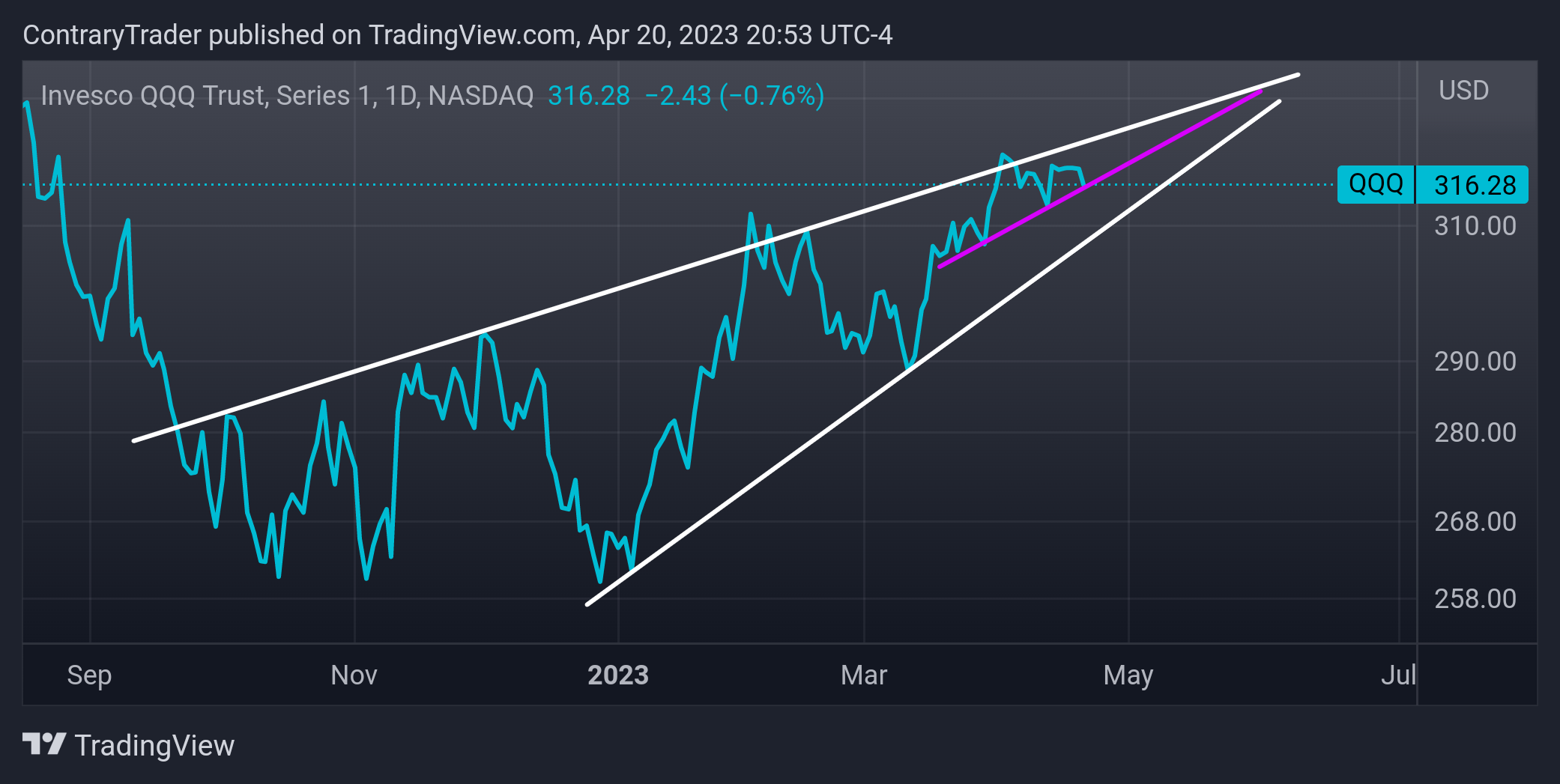The width and height of the screenshot is (1560, 784).
Task: Click the USD currency label
Action: point(1463,91)
